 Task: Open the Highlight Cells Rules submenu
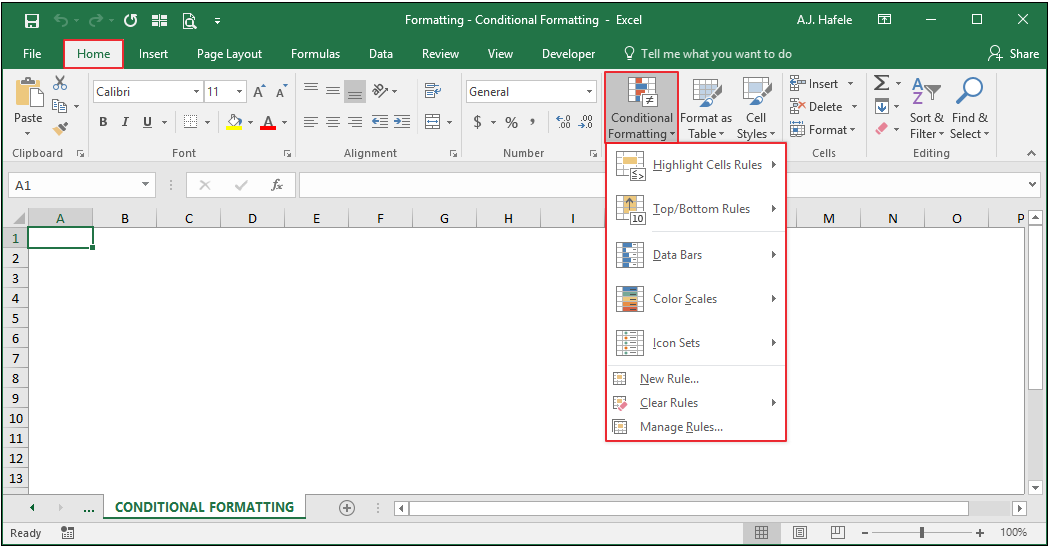point(696,165)
